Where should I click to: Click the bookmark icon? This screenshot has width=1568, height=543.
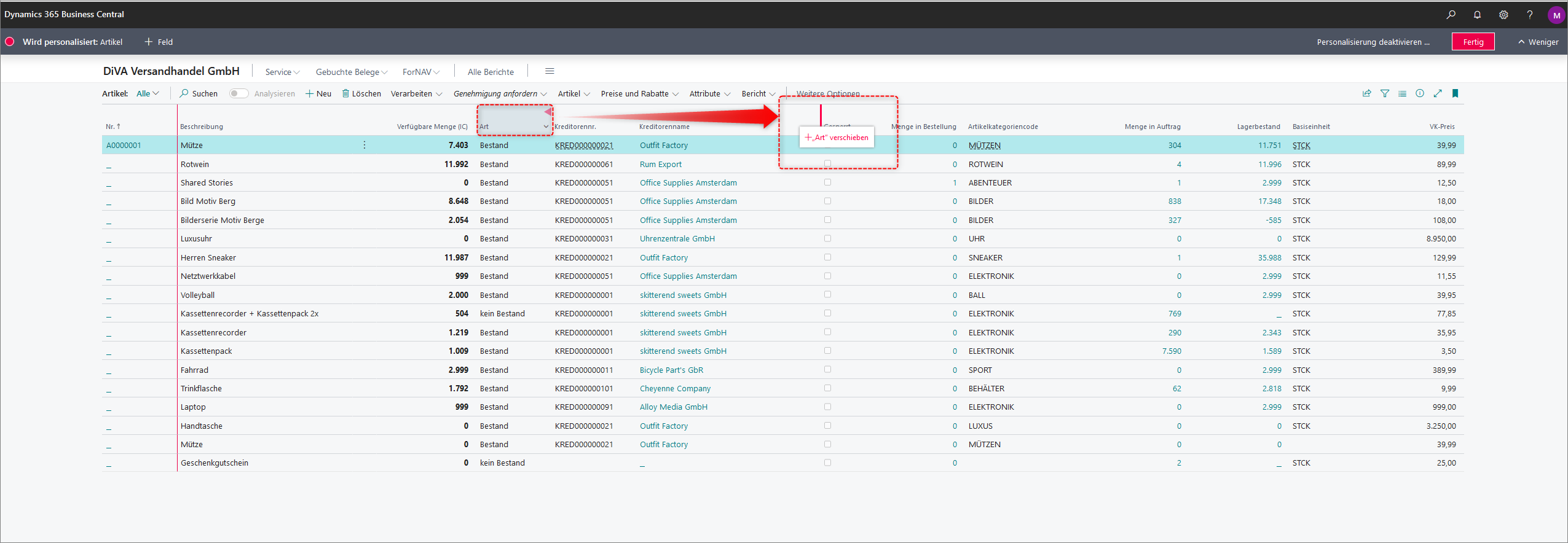pos(1455,93)
